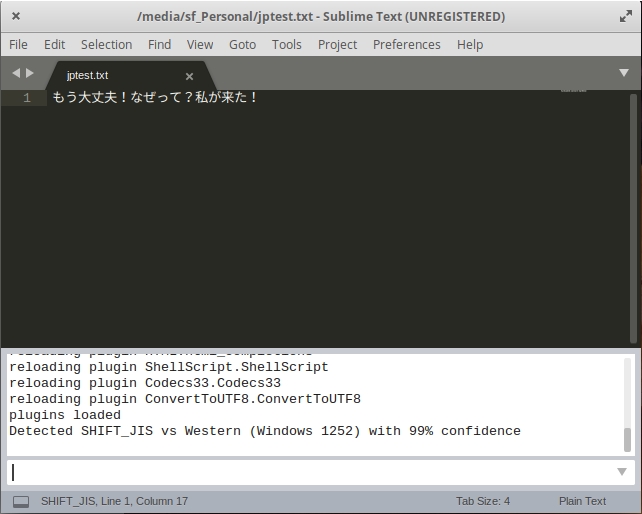Open the Plain Text syntax selector
Image resolution: width=642 pixels, height=514 pixels.
(x=582, y=501)
